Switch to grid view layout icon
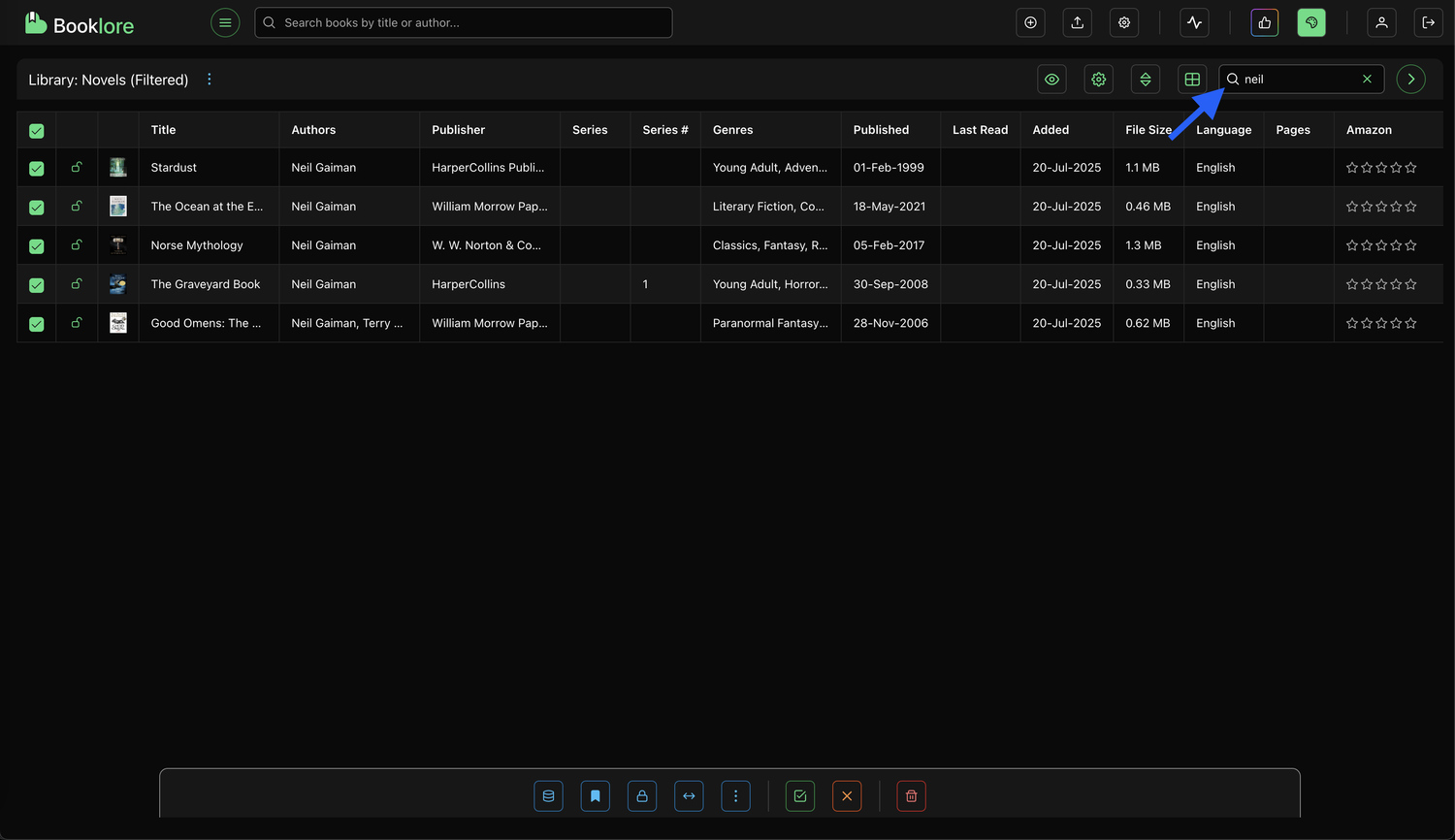 point(1192,80)
